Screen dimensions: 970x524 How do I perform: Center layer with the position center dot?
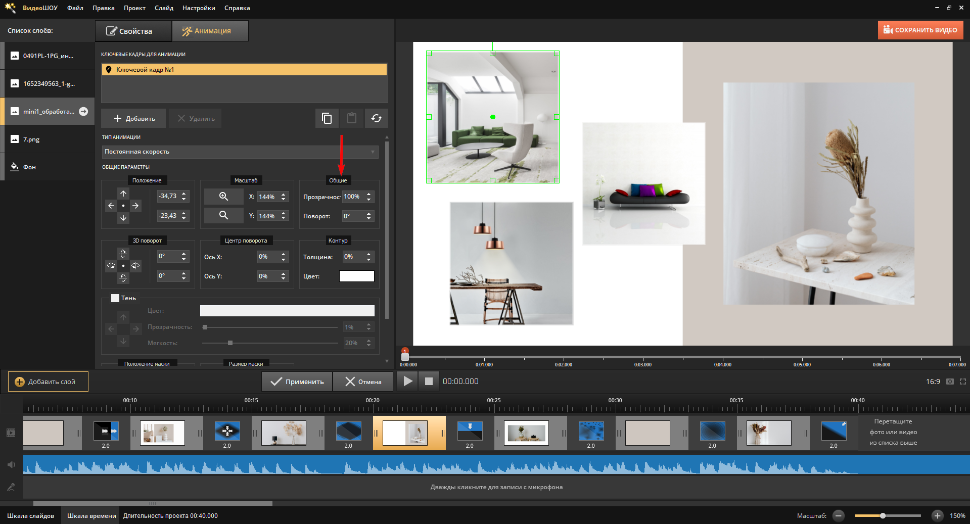point(123,205)
